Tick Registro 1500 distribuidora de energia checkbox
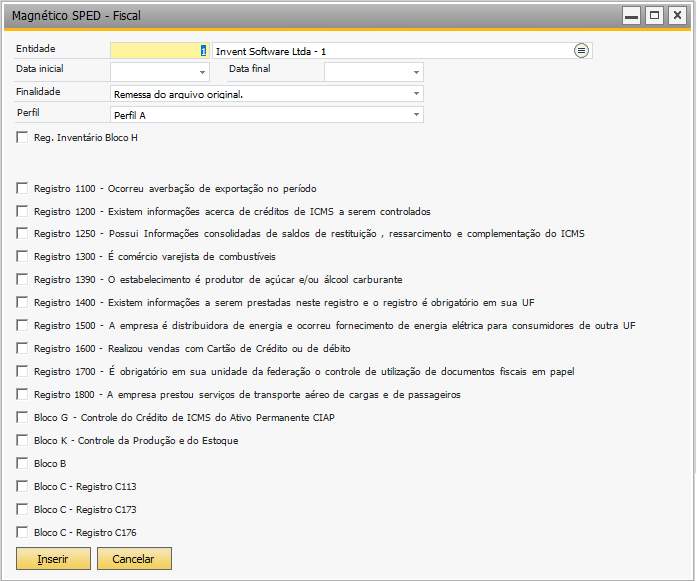 pos(22,326)
